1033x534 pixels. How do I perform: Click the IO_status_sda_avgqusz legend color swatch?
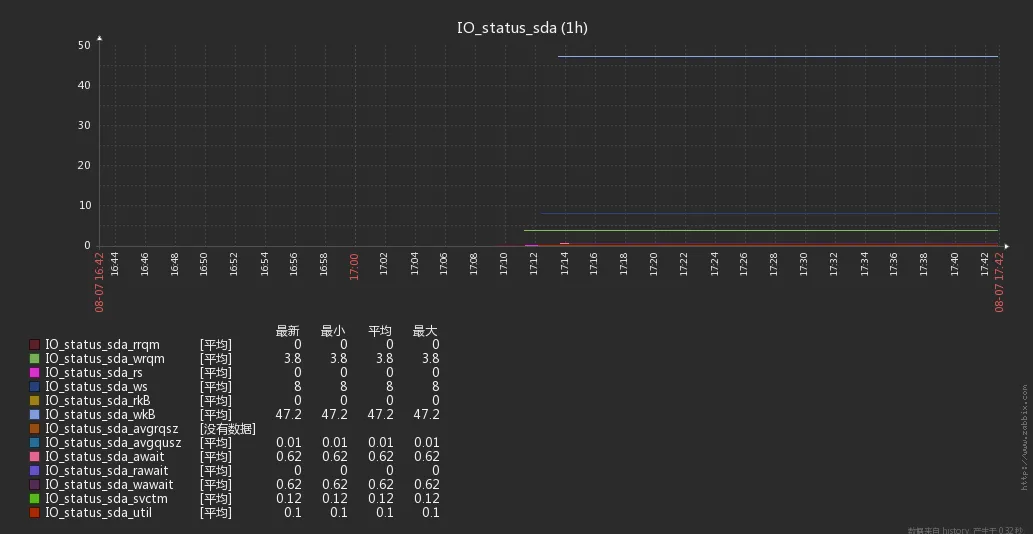coord(34,442)
